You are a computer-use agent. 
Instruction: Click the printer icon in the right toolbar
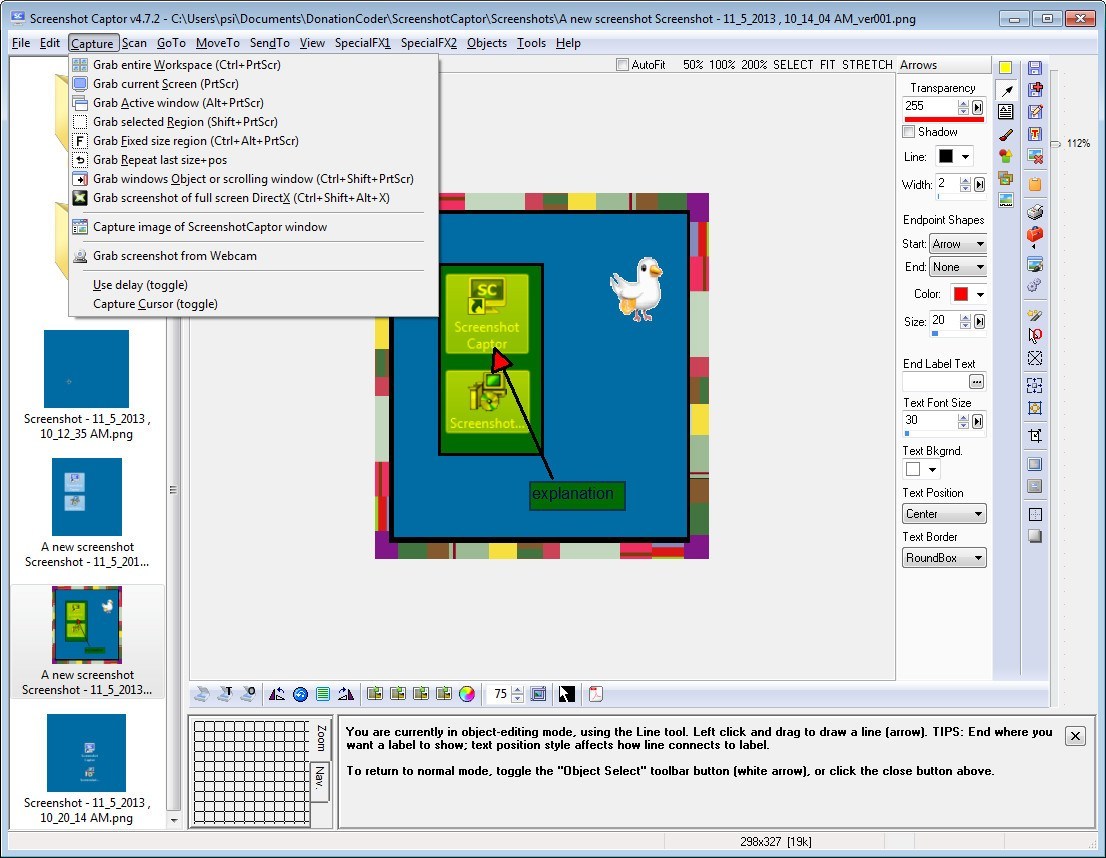click(1035, 212)
